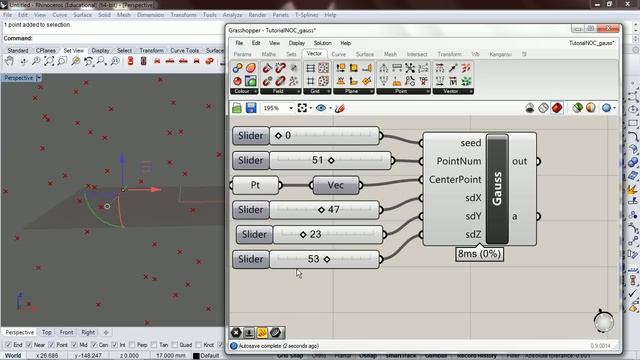The image size is (640, 360).
Task: Click the Default layer swatch in status bar
Action: tap(196, 356)
